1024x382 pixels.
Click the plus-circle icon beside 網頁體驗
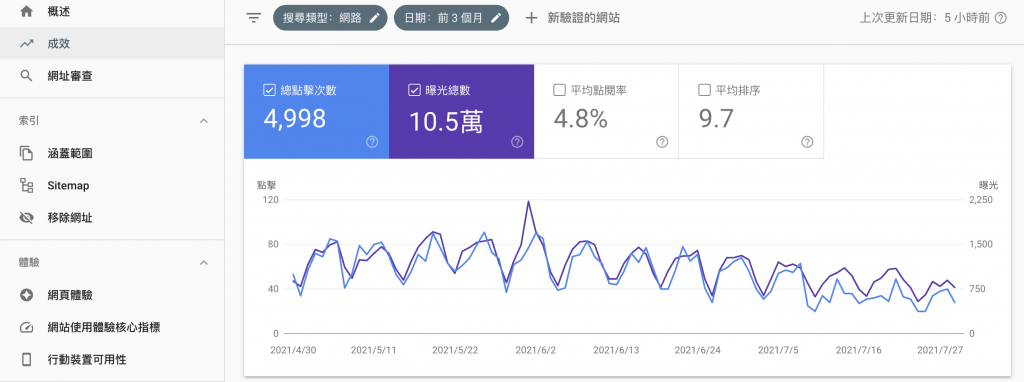point(26,295)
